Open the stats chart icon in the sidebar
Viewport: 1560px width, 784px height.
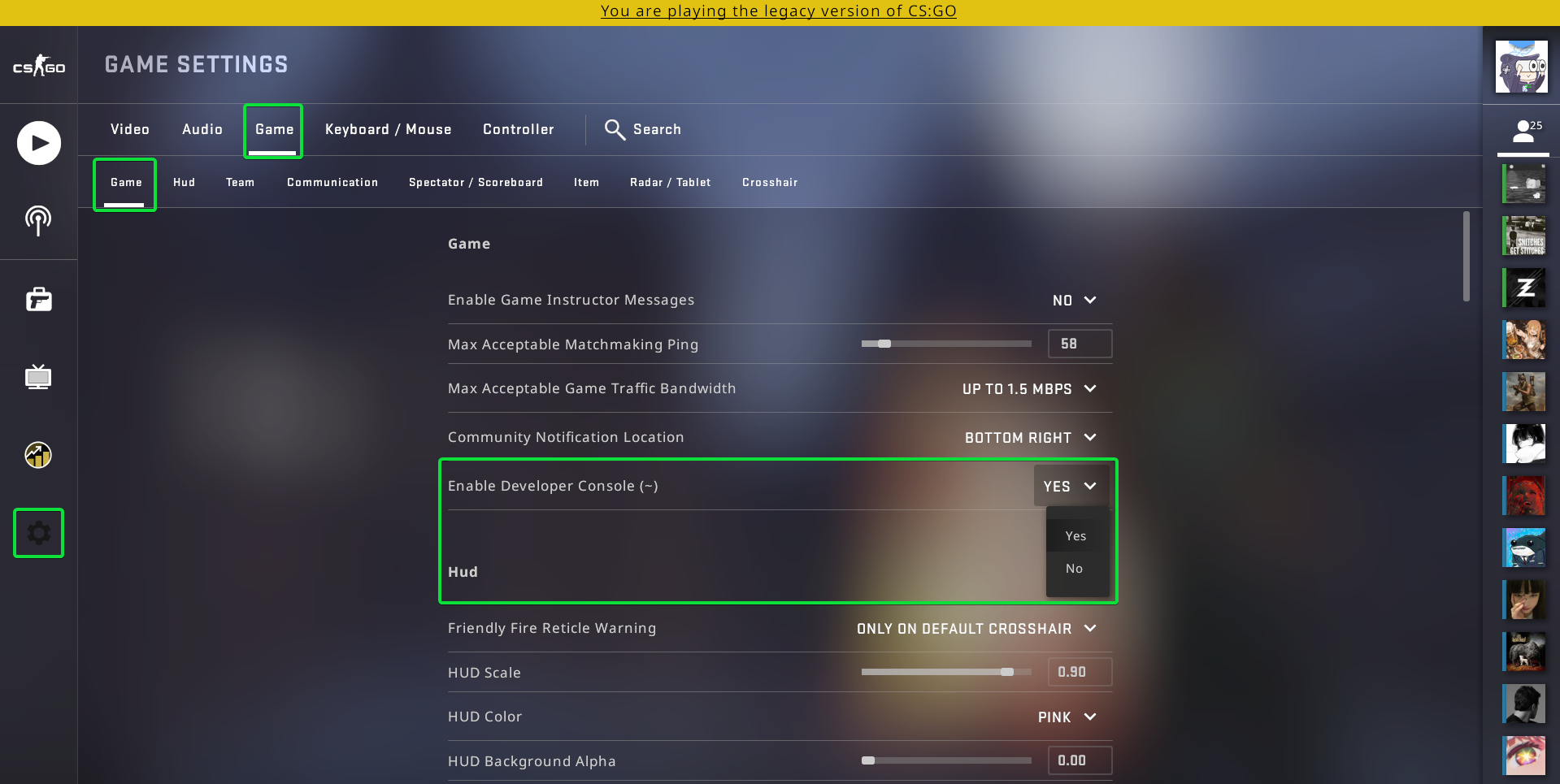pos(38,455)
